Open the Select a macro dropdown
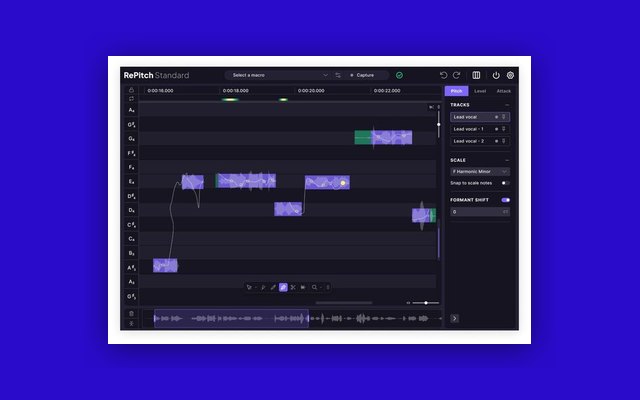 (278, 75)
